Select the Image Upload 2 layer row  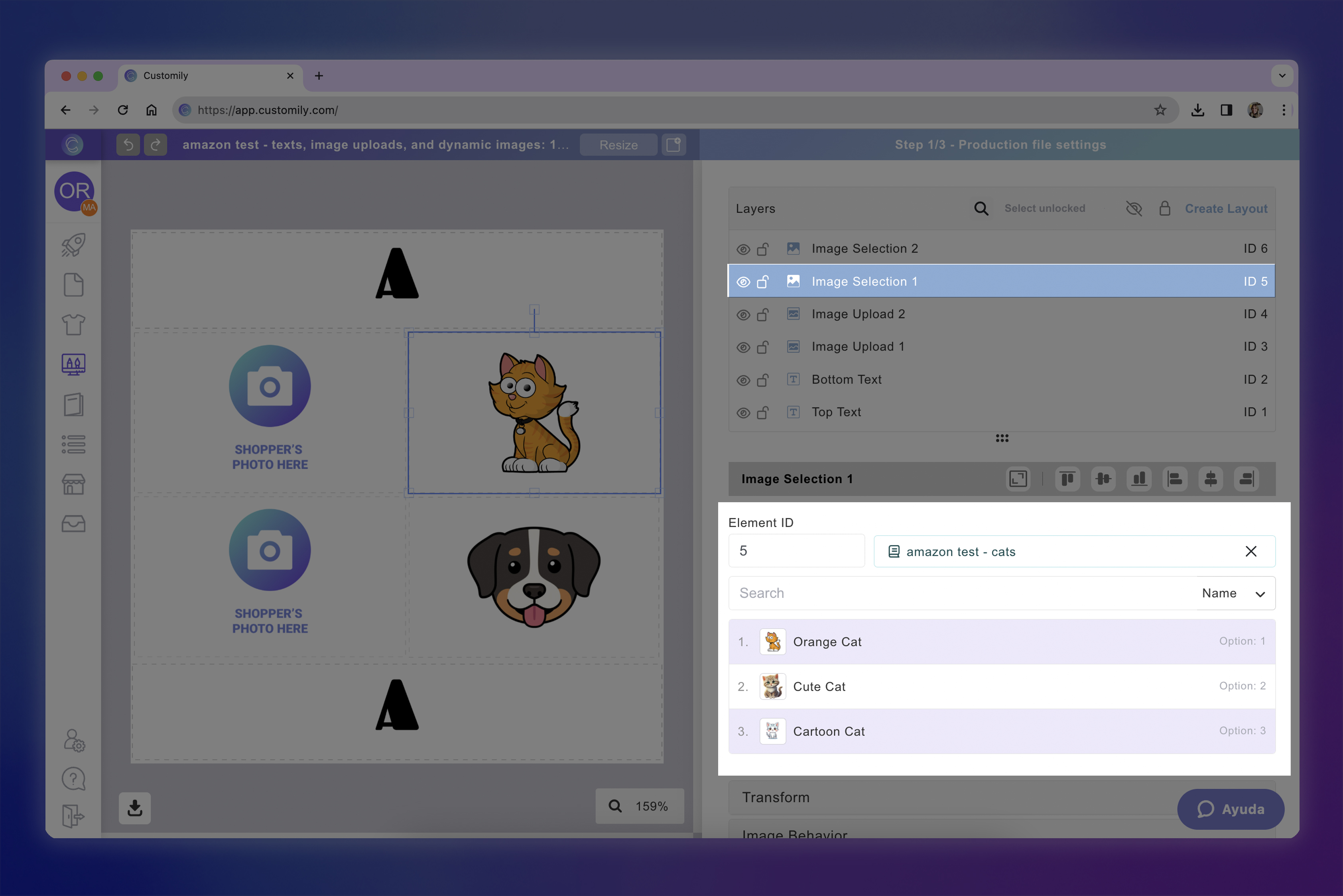pyautogui.click(x=1002, y=314)
